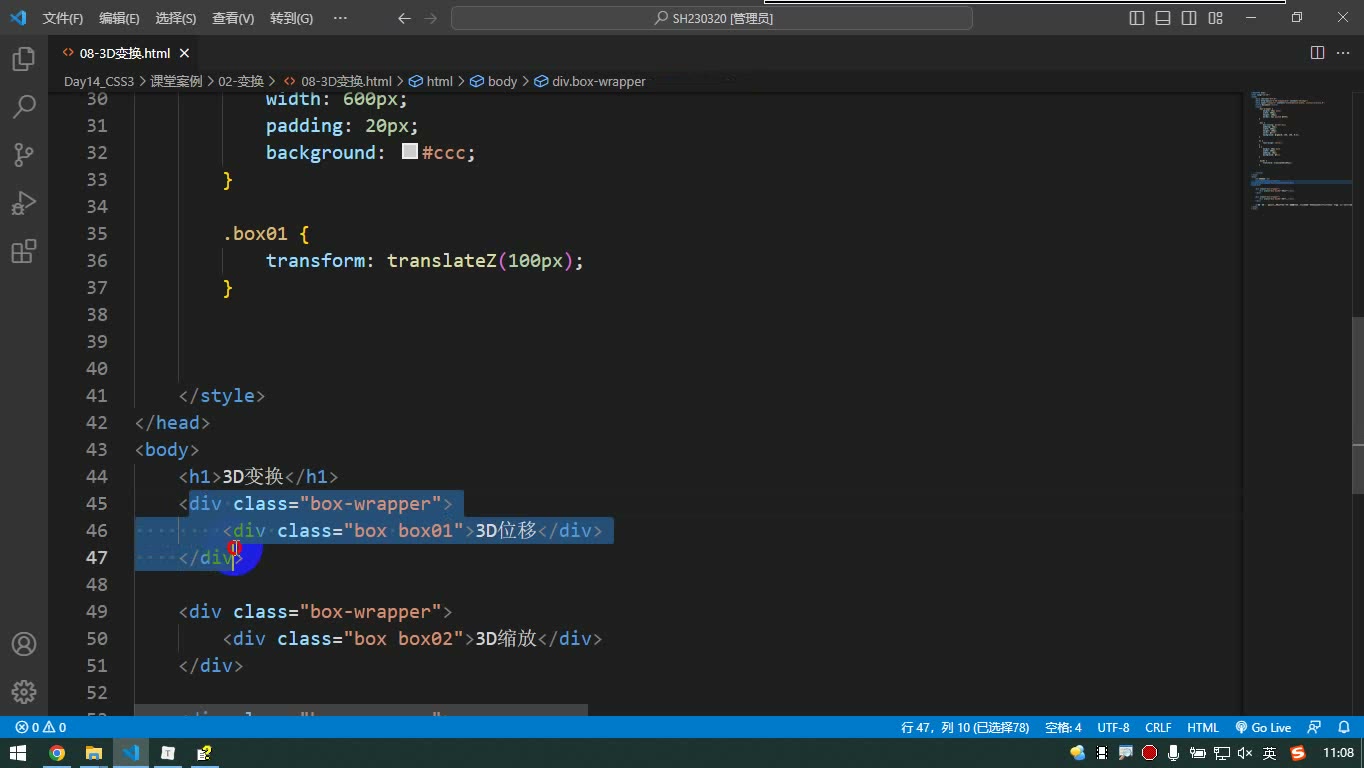Open the 转到(G) menu
The width and height of the screenshot is (1364, 768).
291,18
